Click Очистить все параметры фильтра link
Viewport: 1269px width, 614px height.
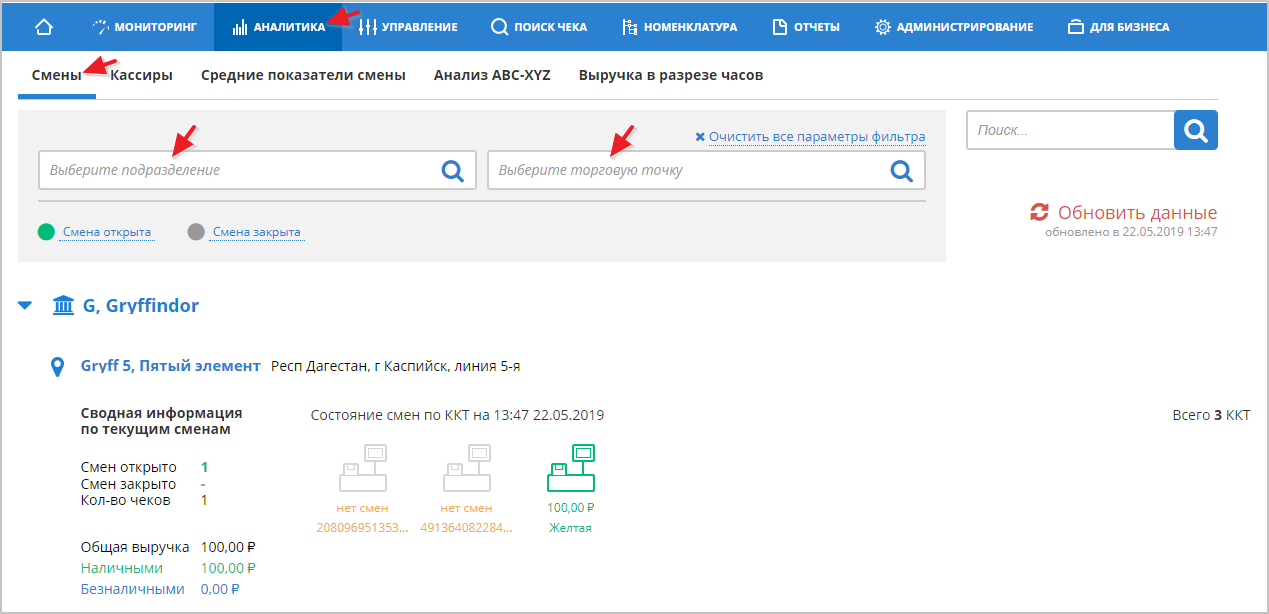click(816, 137)
